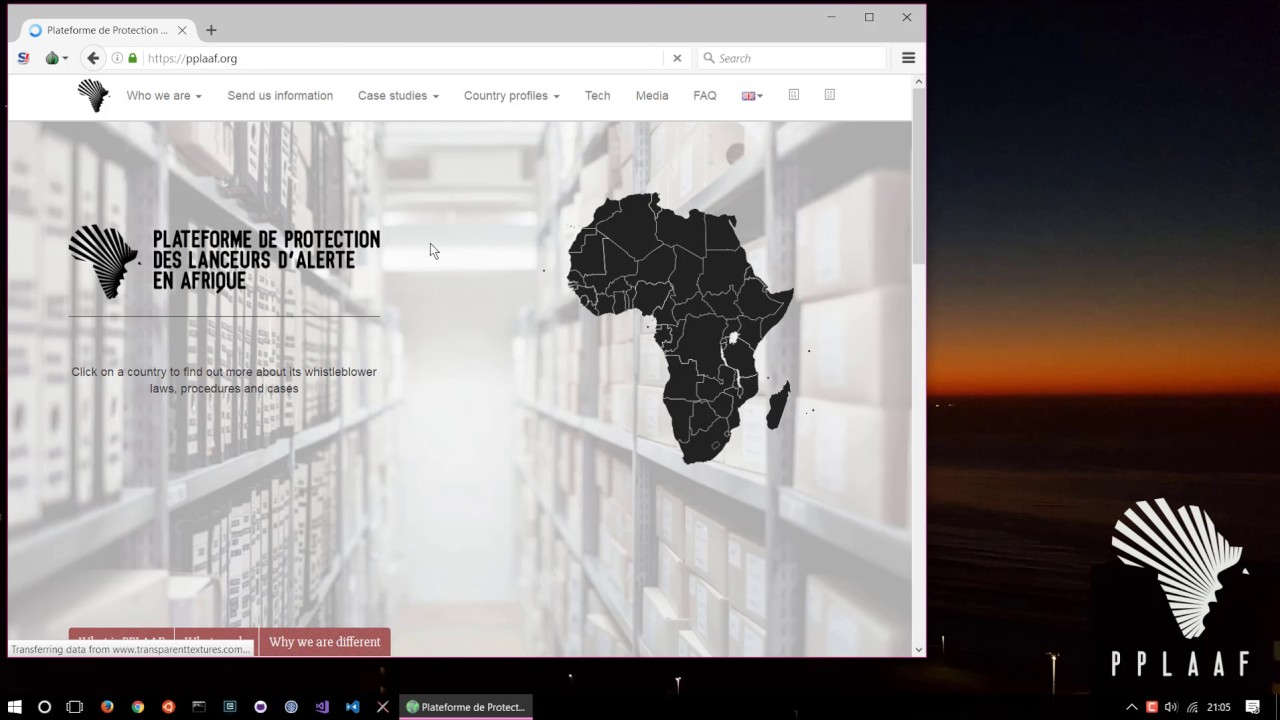The image size is (1280, 720).
Task: Click the site information (i) icon
Action: click(117, 58)
